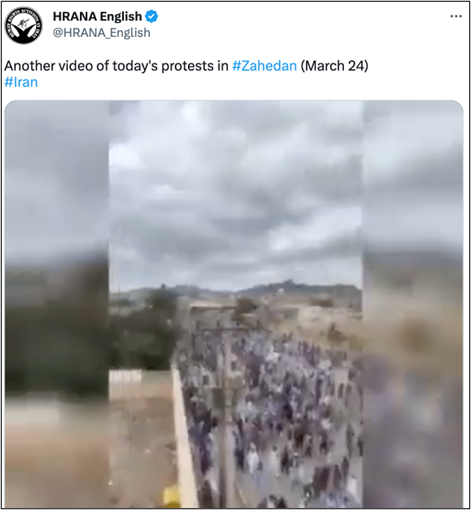Click the tweet text about today's protests
Screen dimensions: 471x510
(186, 66)
